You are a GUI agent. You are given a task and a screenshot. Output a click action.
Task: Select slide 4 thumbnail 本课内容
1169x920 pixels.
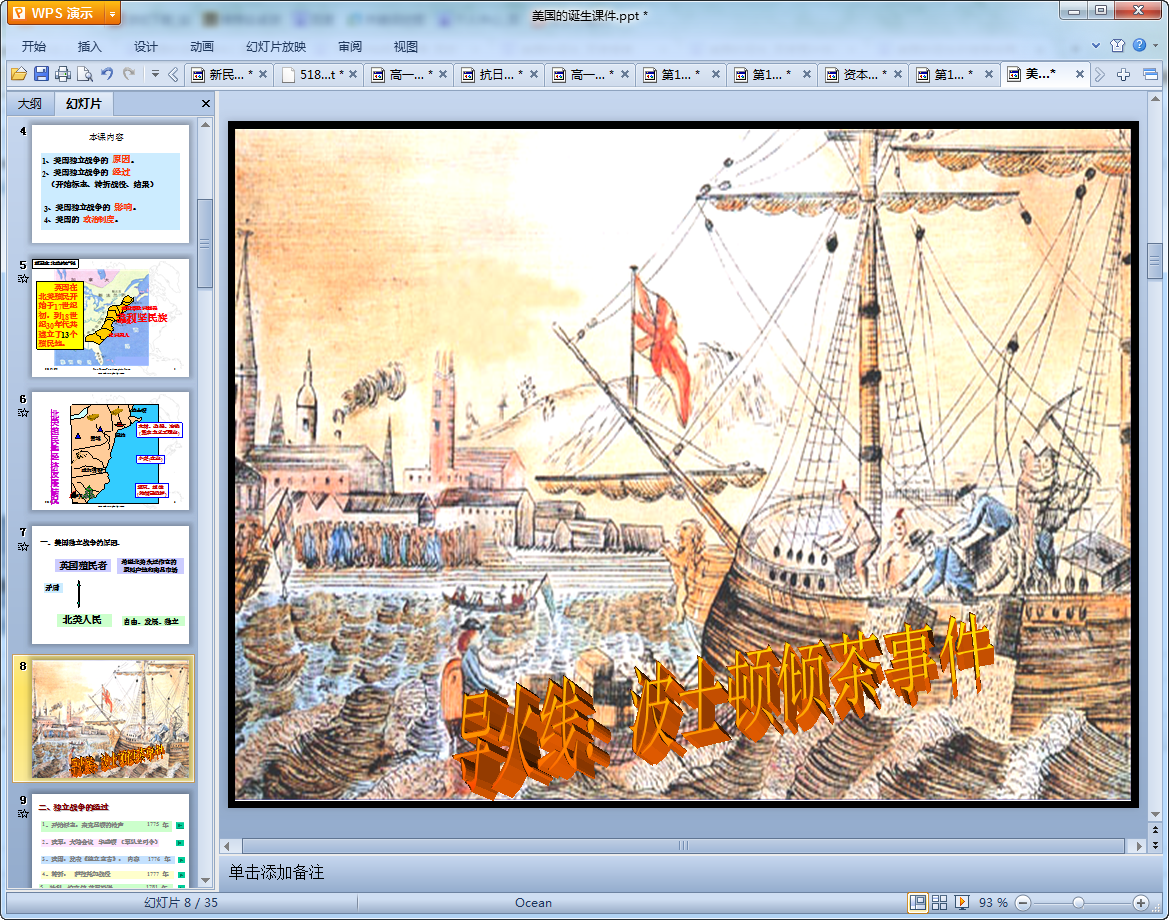coord(110,183)
